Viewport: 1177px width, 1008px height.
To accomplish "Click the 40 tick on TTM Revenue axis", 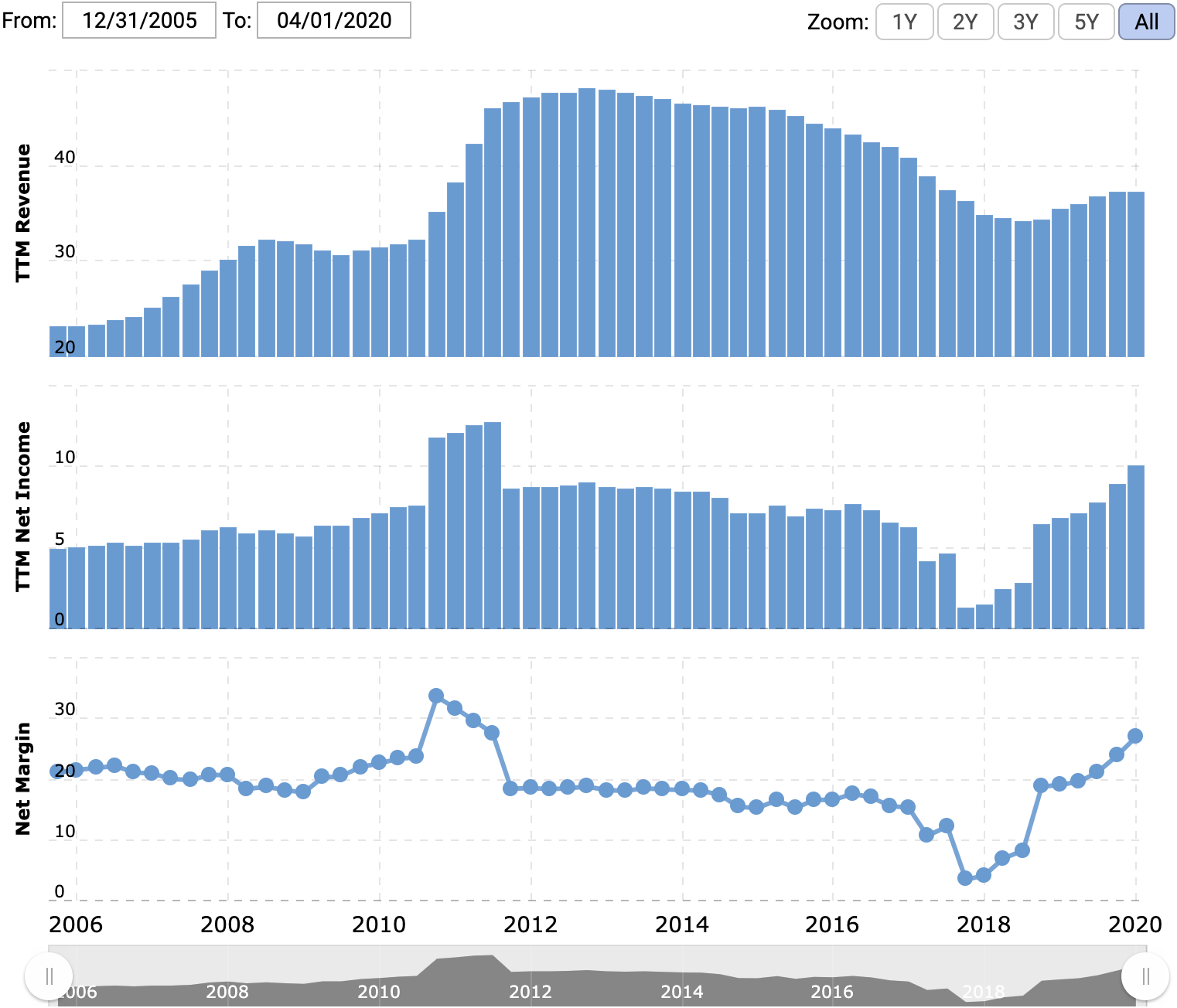I will pyautogui.click(x=65, y=157).
